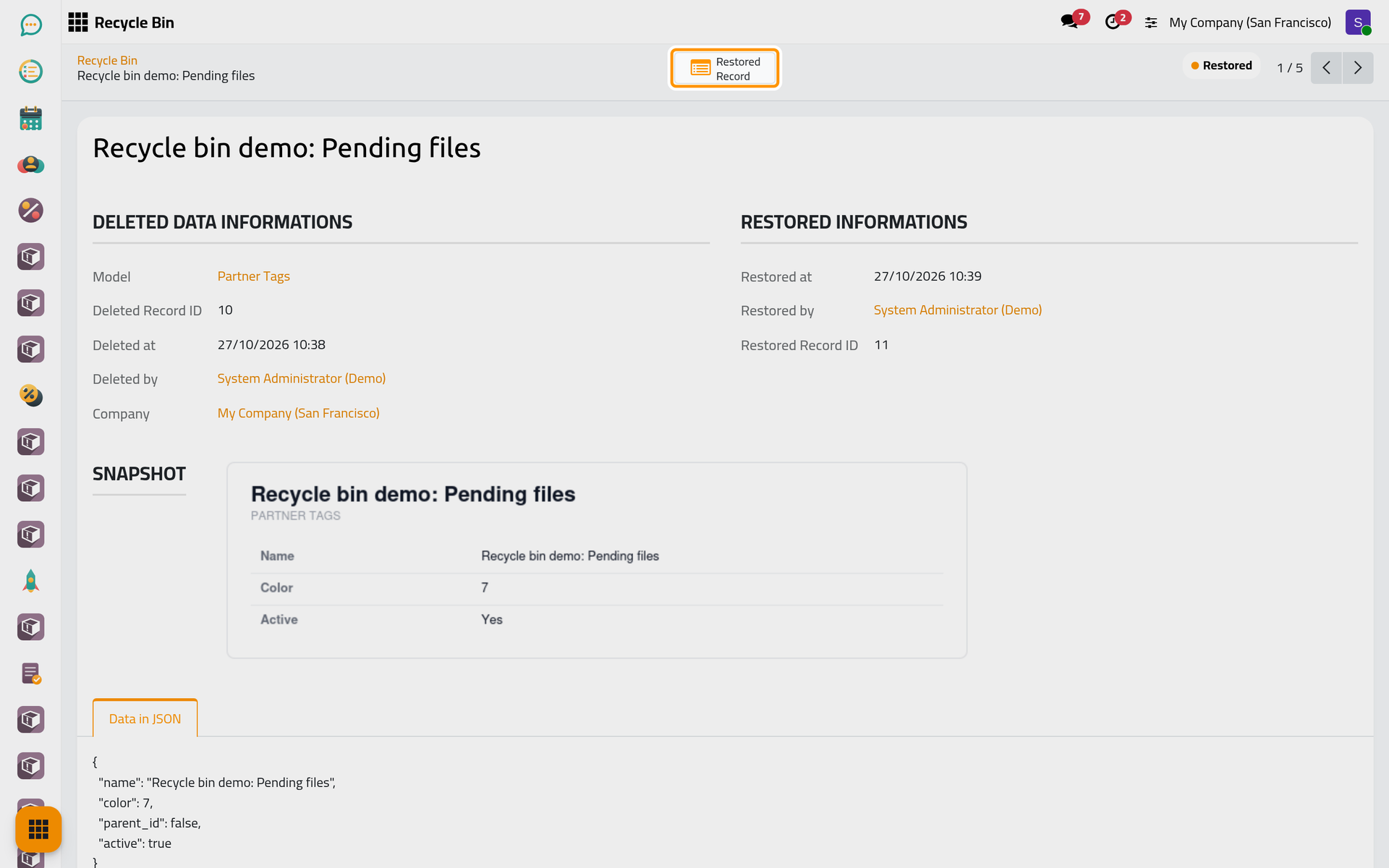Click the snapshot Name value Recycle bin demo: Pending files
Image resolution: width=1389 pixels, height=868 pixels.
[x=570, y=556]
